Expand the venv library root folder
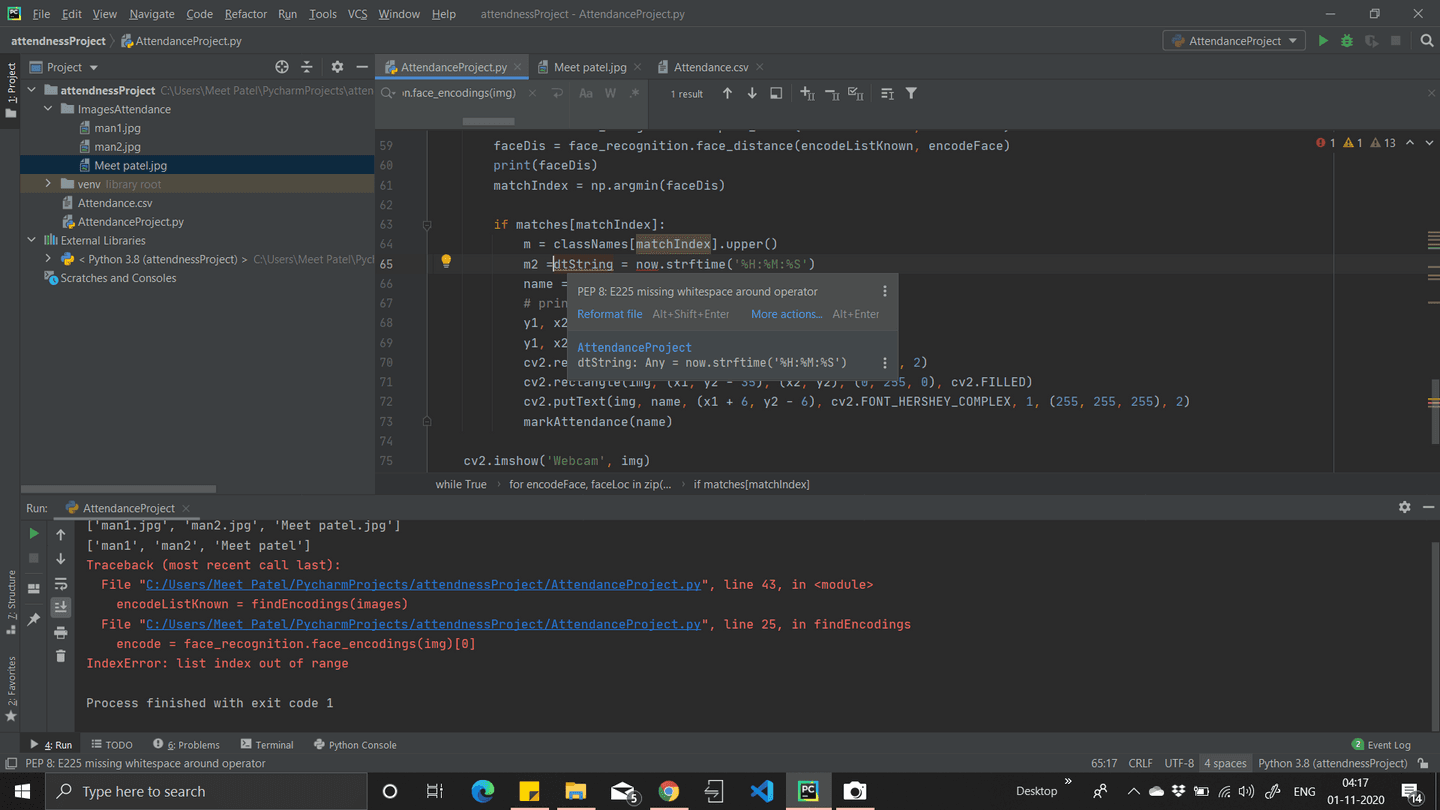1440x810 pixels. pyautogui.click(x=48, y=184)
